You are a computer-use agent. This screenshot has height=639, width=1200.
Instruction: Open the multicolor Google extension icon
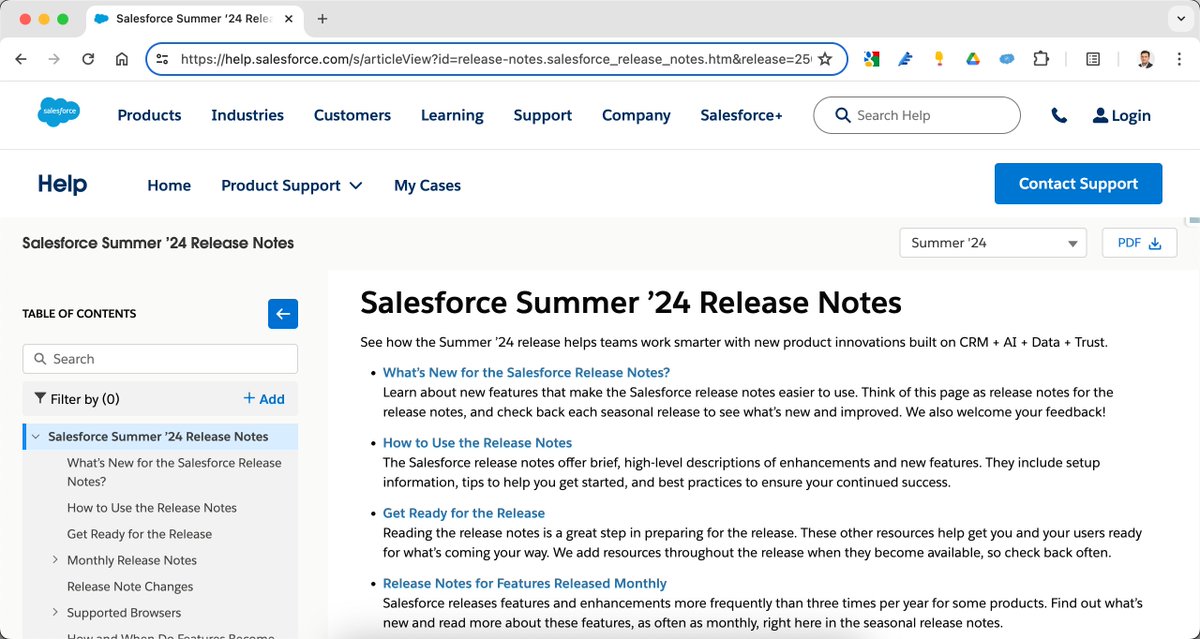coord(872,59)
